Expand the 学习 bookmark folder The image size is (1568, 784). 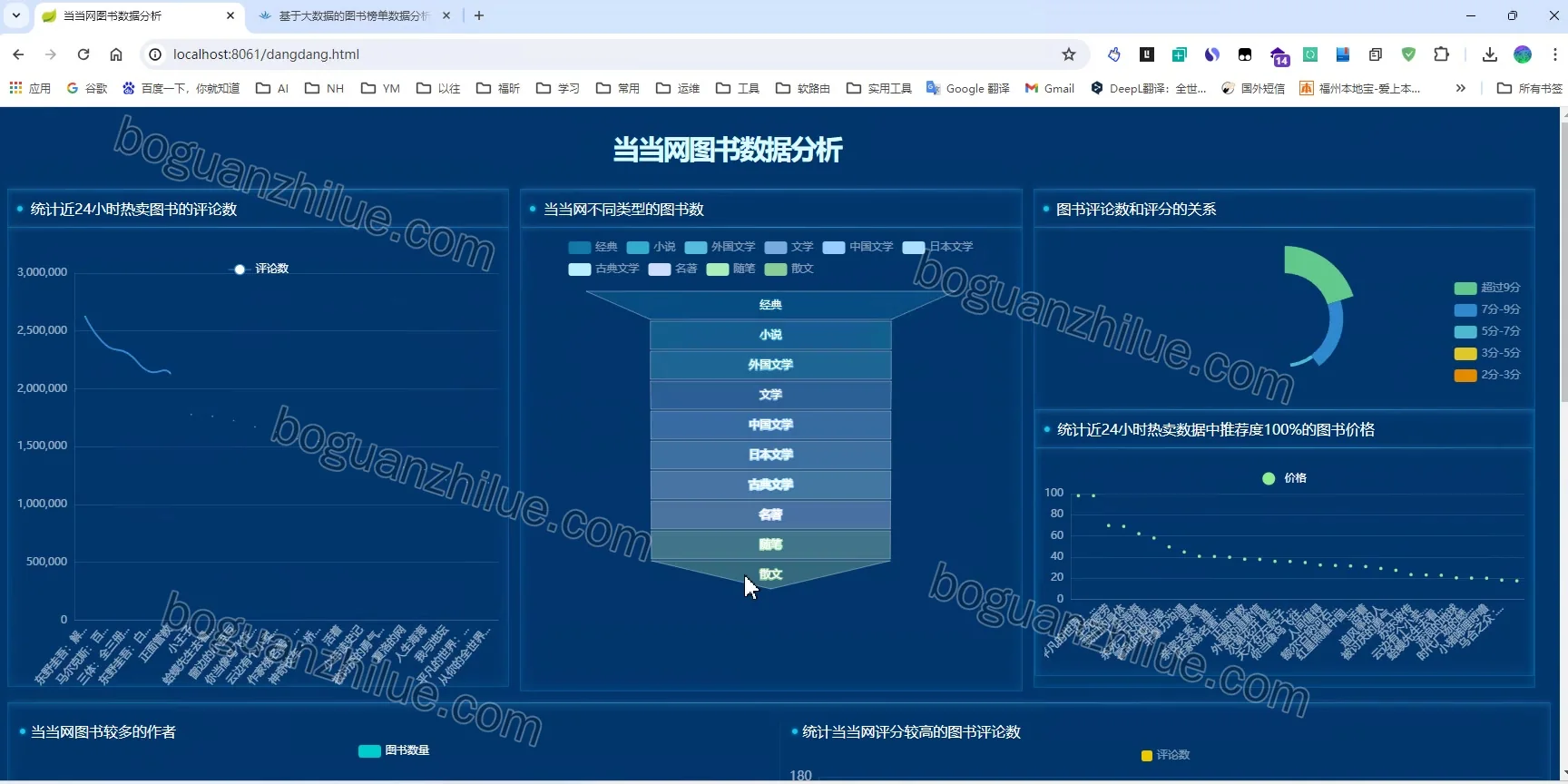click(x=558, y=88)
